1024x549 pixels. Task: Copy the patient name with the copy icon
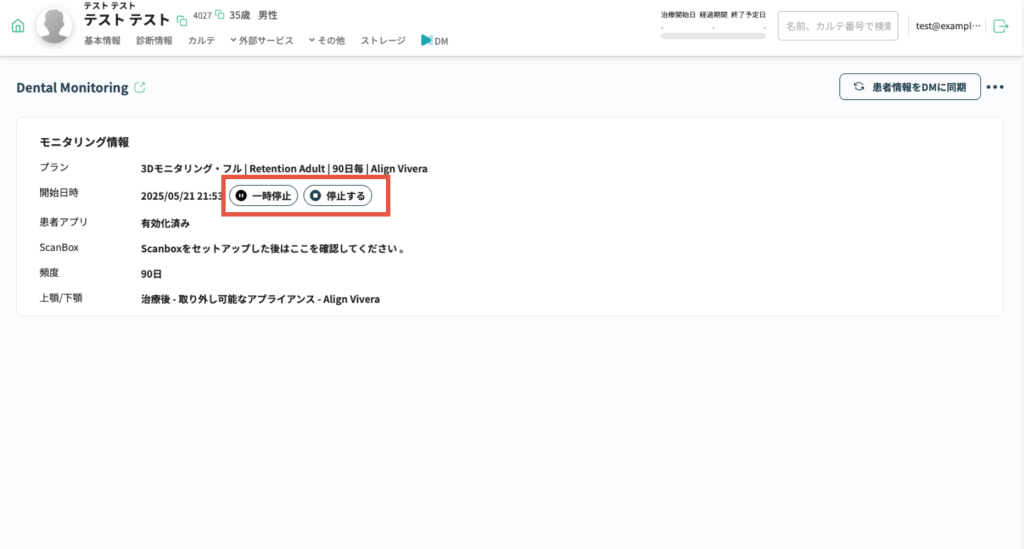pyautogui.click(x=181, y=20)
